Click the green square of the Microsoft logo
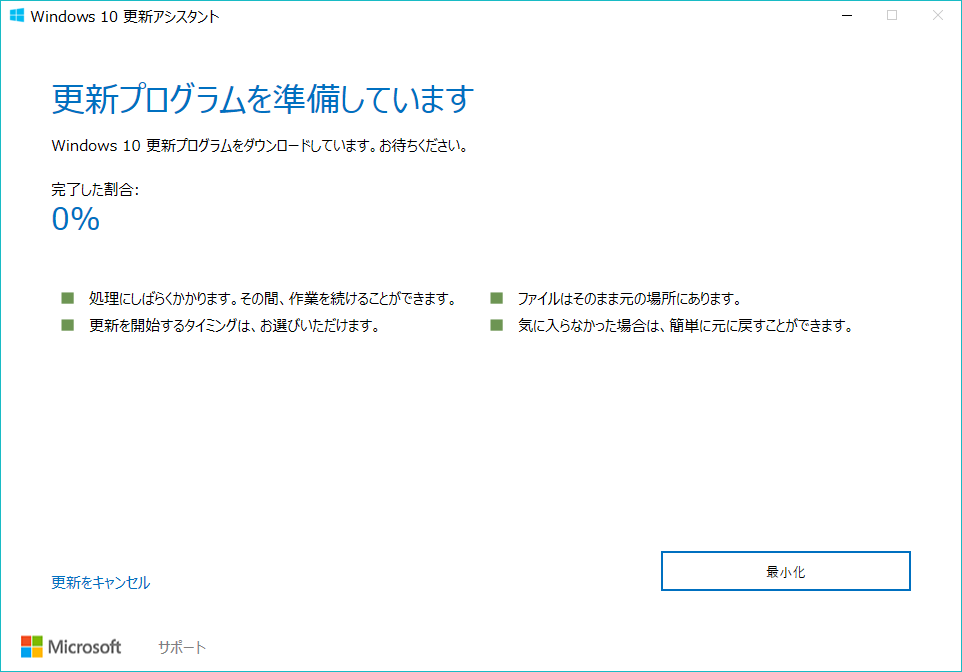The width and height of the screenshot is (962, 672). coord(39,641)
